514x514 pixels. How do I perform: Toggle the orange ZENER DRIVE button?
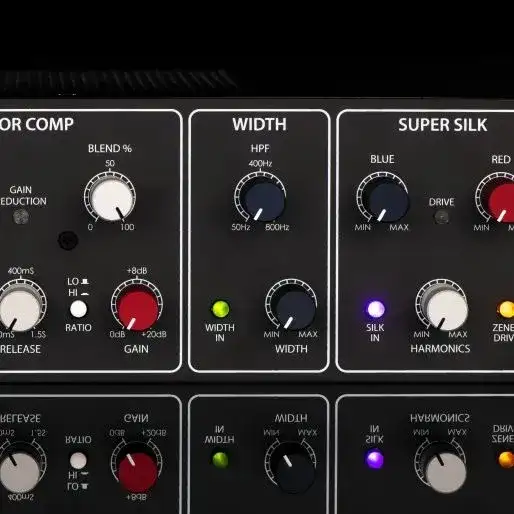(506, 309)
